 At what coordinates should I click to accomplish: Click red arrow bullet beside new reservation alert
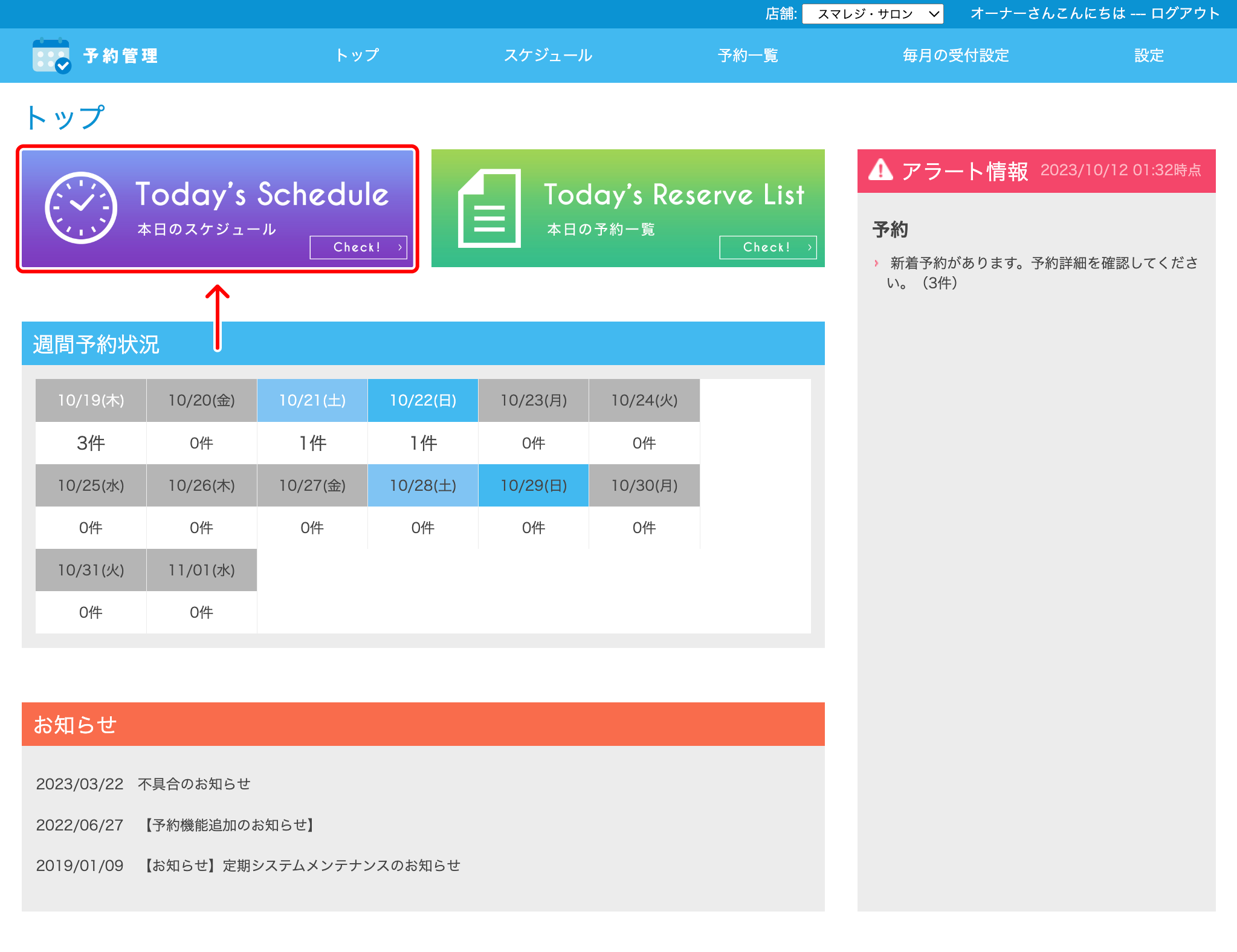pos(876,263)
